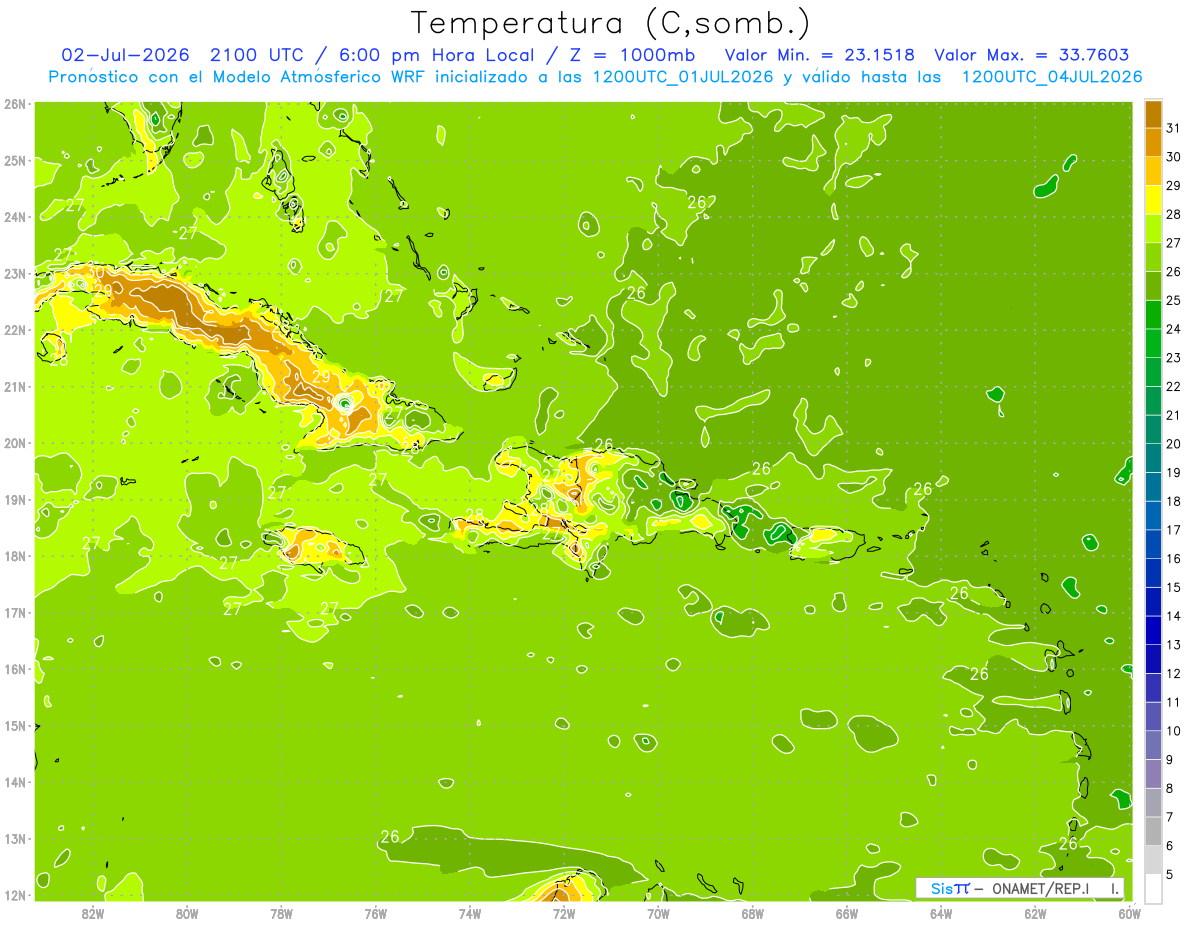Image resolution: width=1200 pixels, height=927 pixels.
Task: Click the "1200UTC_04JUL2026" valid-until time
Action: (x=1052, y=77)
